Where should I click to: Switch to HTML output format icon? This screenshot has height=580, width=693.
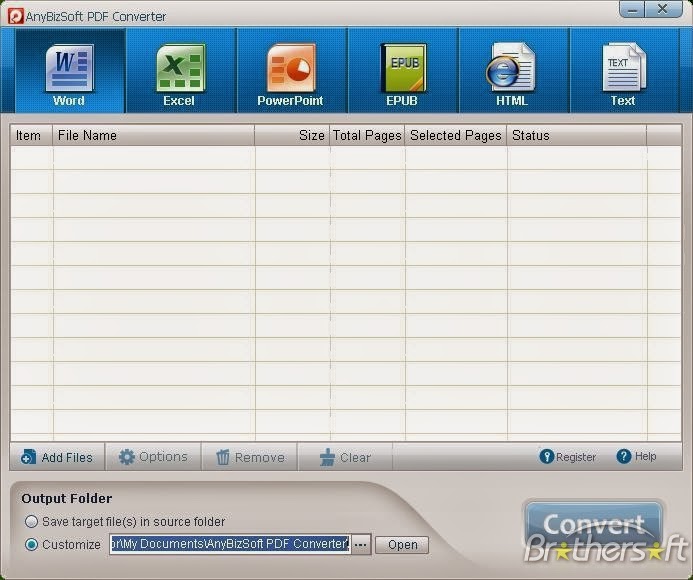coord(514,71)
